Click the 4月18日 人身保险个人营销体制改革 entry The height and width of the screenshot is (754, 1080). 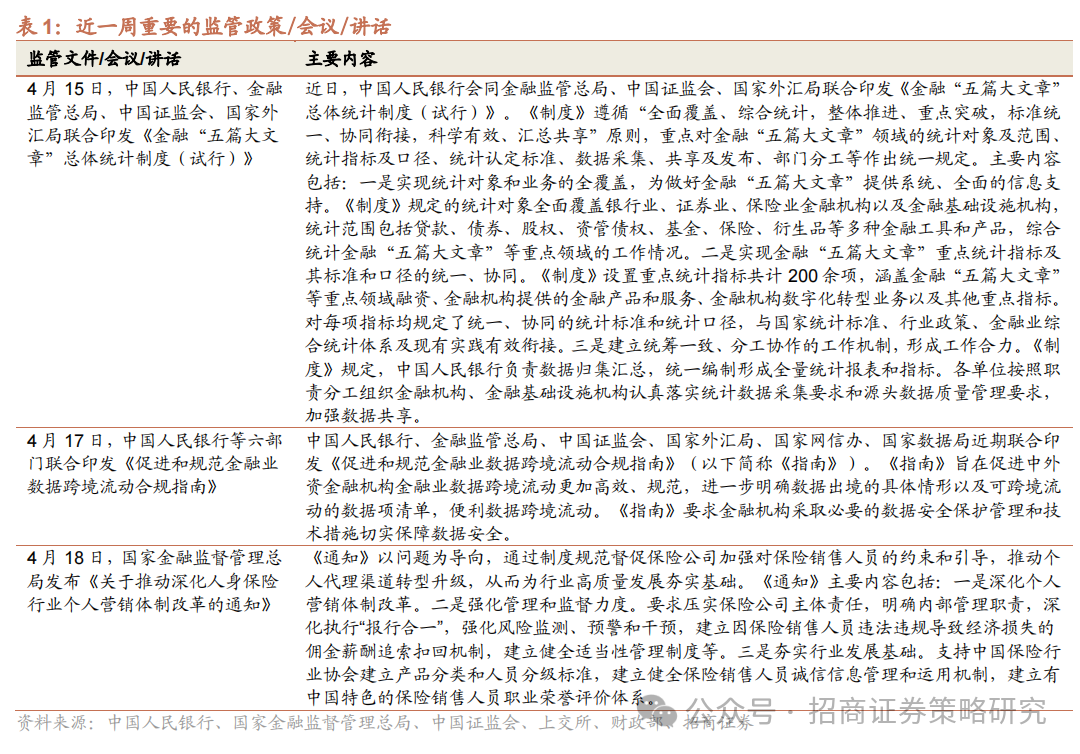coord(155,580)
